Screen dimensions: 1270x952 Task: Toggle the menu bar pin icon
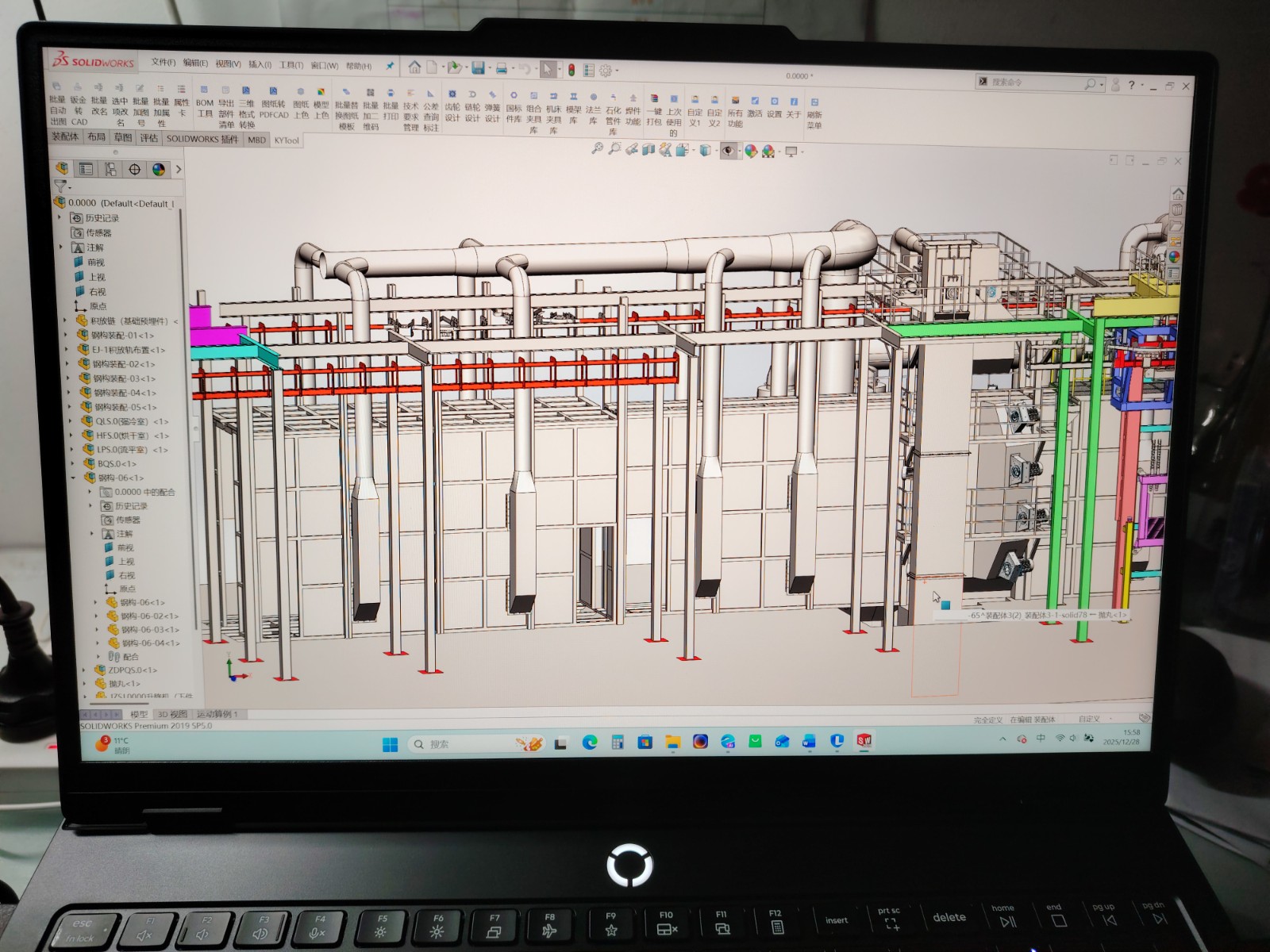click(x=390, y=67)
